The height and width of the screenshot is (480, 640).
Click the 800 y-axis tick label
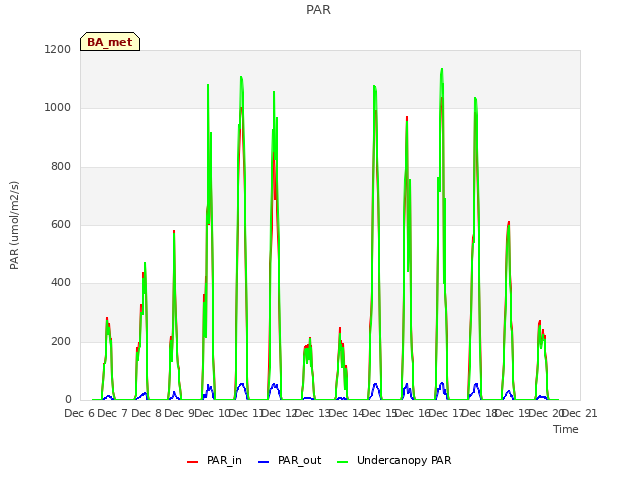[x=61, y=167]
